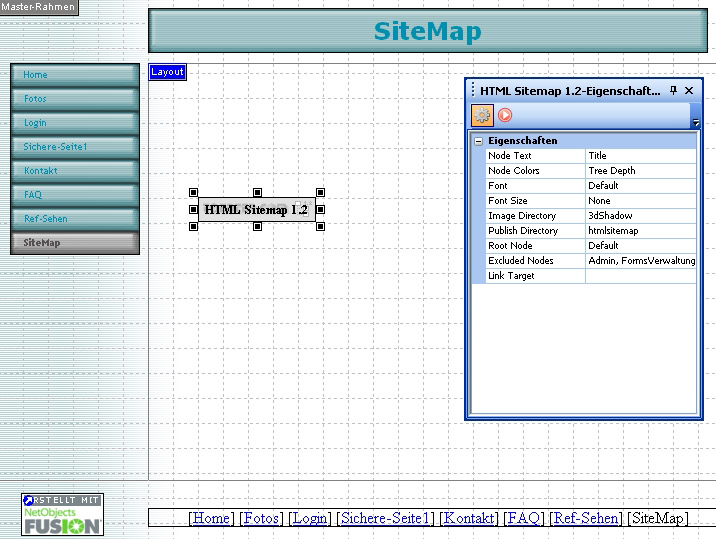
Task: Click the Home navigation button
Action: (75, 75)
